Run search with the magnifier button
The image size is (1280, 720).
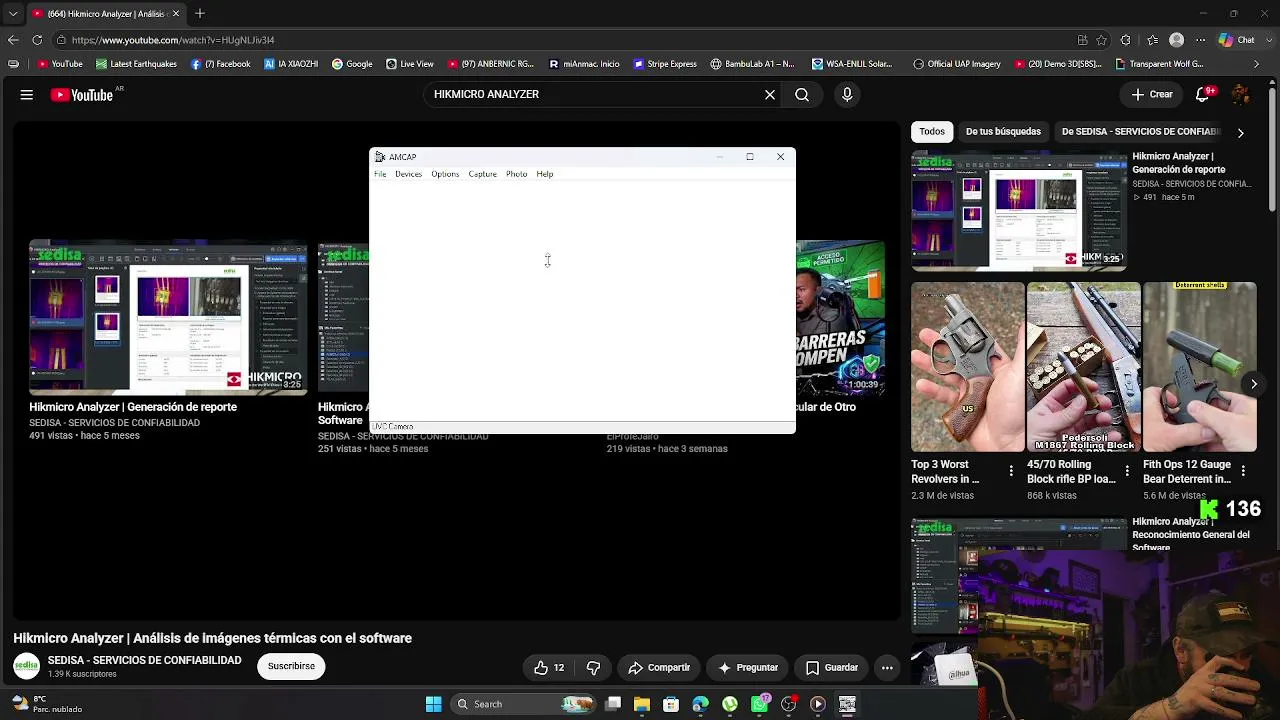tap(802, 95)
